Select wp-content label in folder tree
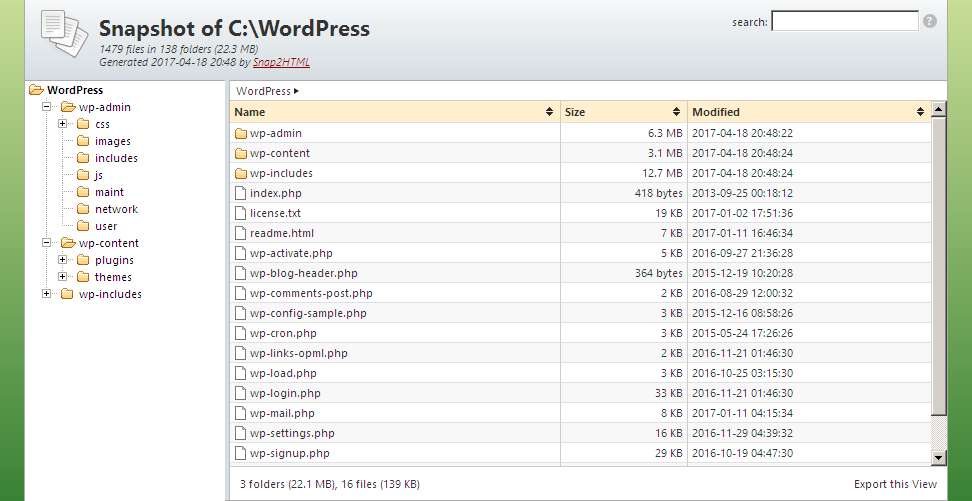This screenshot has height=501, width=972. (x=108, y=243)
